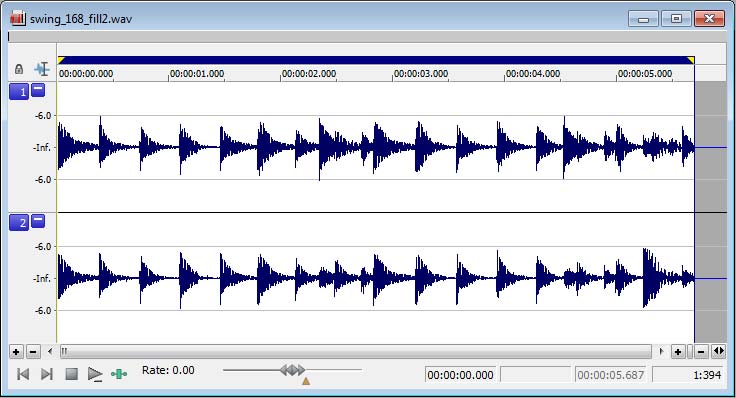Image resolution: width=736 pixels, height=398 pixels.
Task: Zoom out level with left minus button
Action: [33, 352]
